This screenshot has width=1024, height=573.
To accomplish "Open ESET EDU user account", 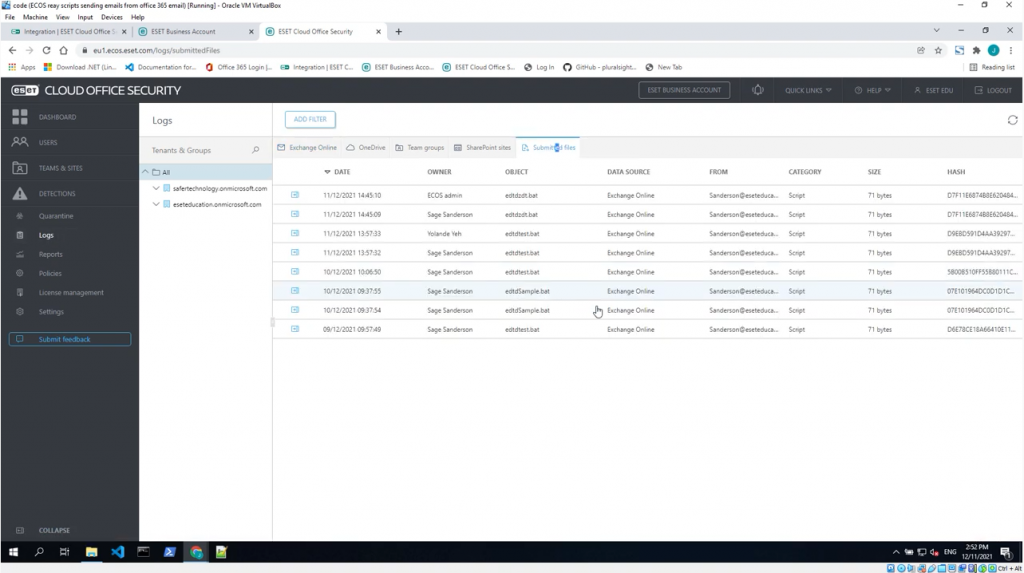I will (x=933, y=90).
